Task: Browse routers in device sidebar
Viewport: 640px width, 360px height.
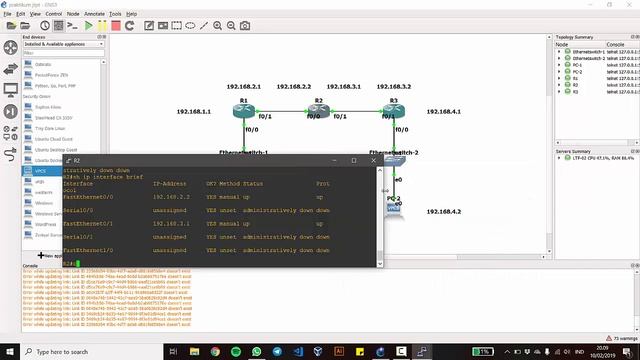Action: coord(11,47)
